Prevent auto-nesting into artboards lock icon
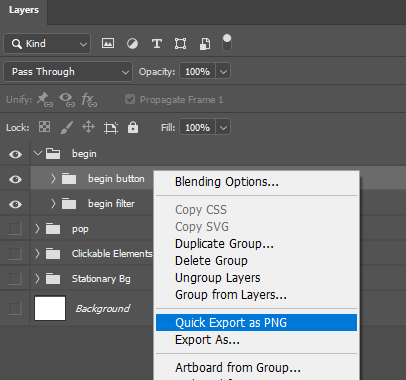This screenshot has height=380, width=406. tap(111, 127)
